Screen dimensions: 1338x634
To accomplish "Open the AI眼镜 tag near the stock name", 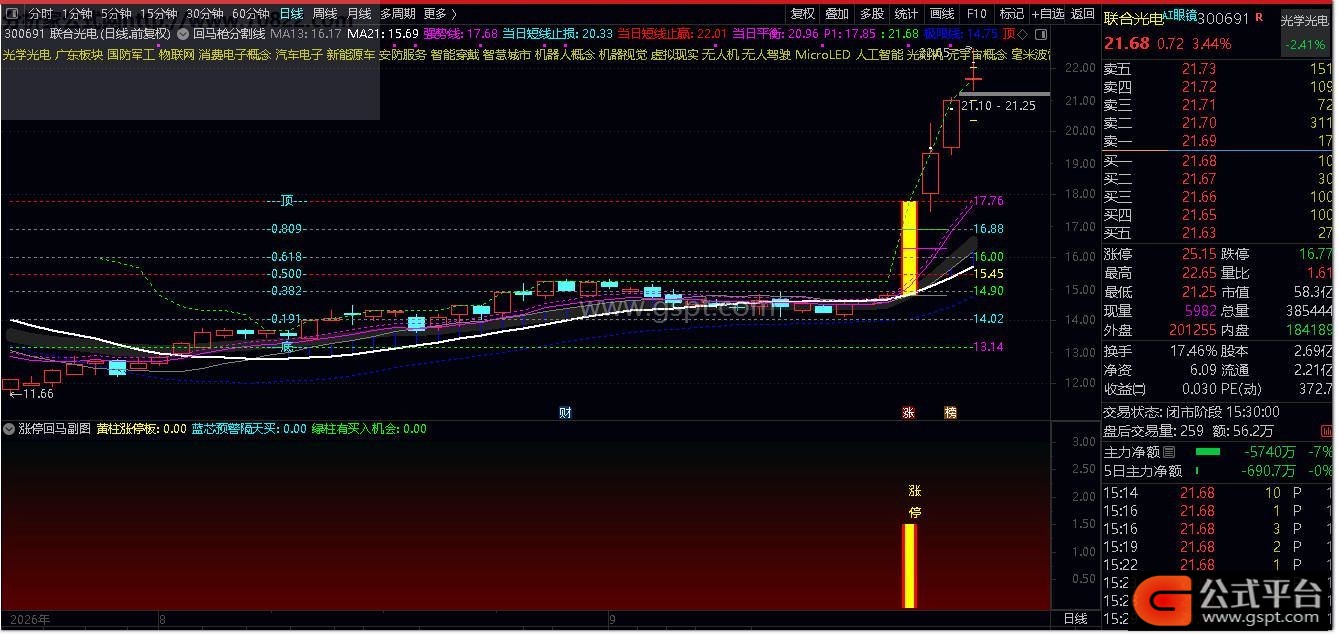I will pos(1179,15).
